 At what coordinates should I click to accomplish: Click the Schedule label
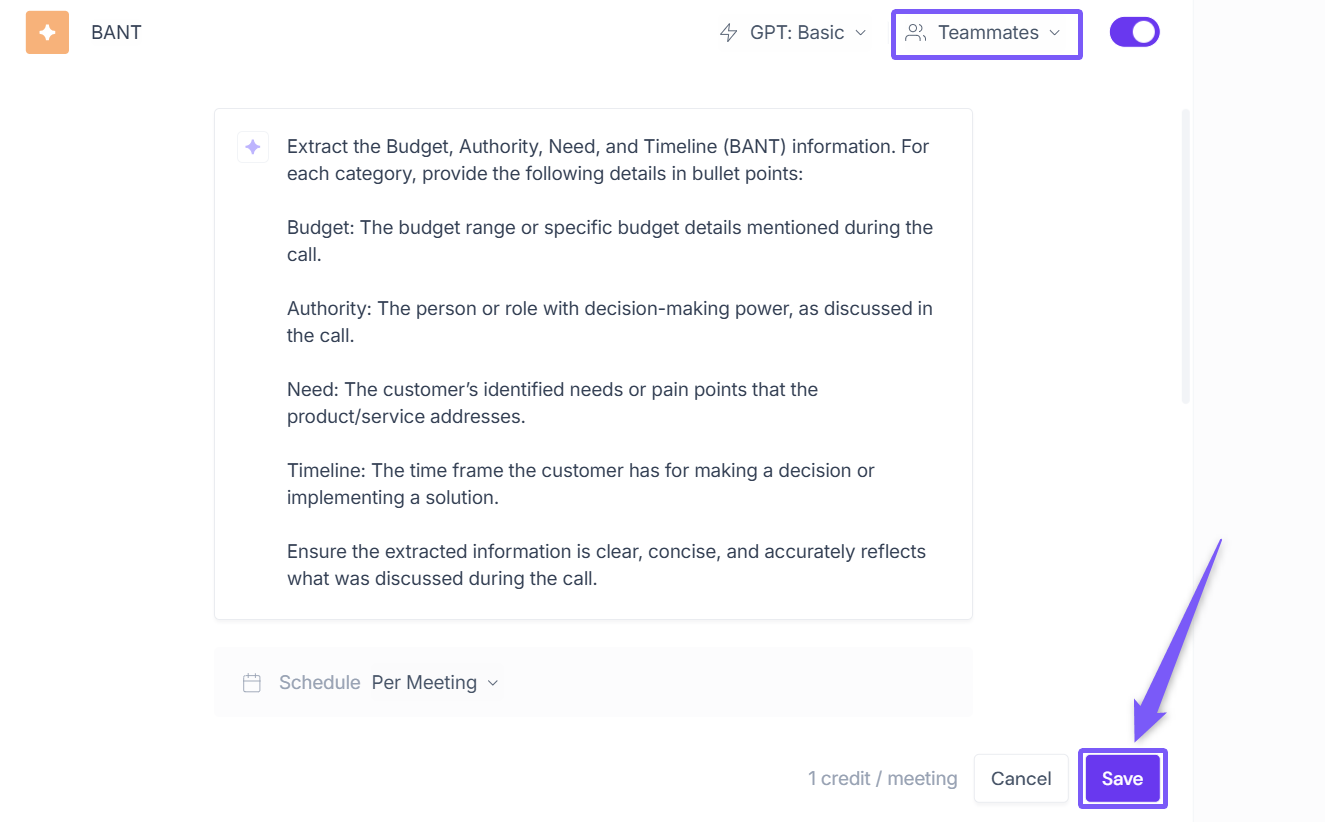(319, 683)
